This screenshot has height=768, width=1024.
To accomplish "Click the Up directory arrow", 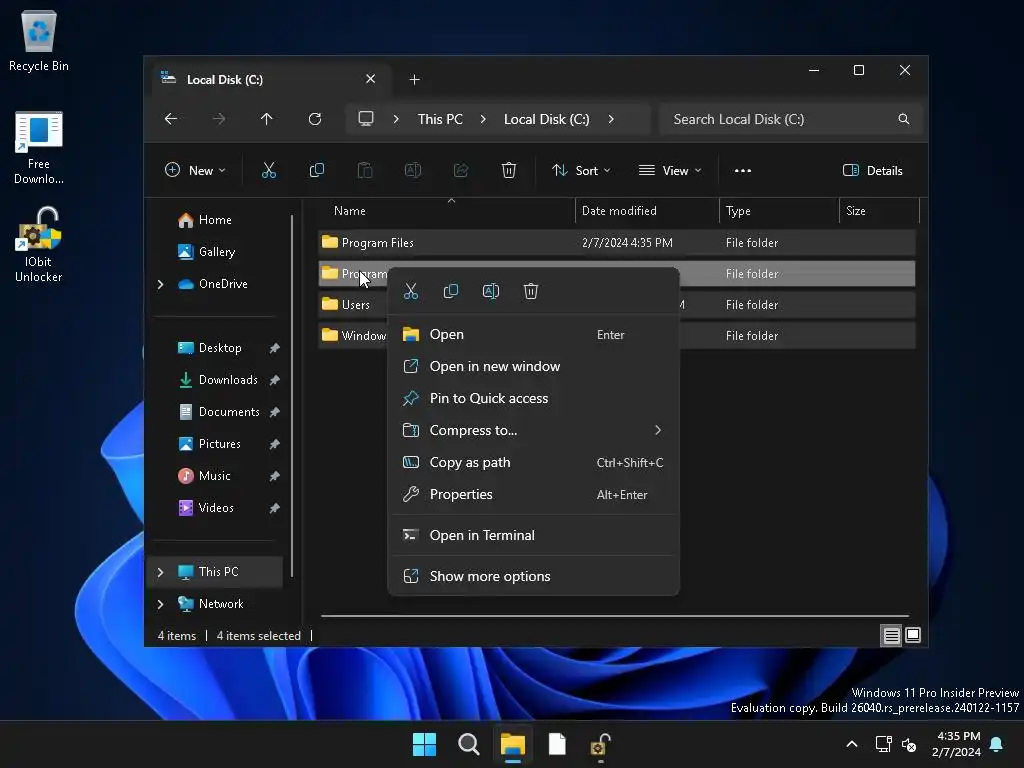I will coord(266,119).
